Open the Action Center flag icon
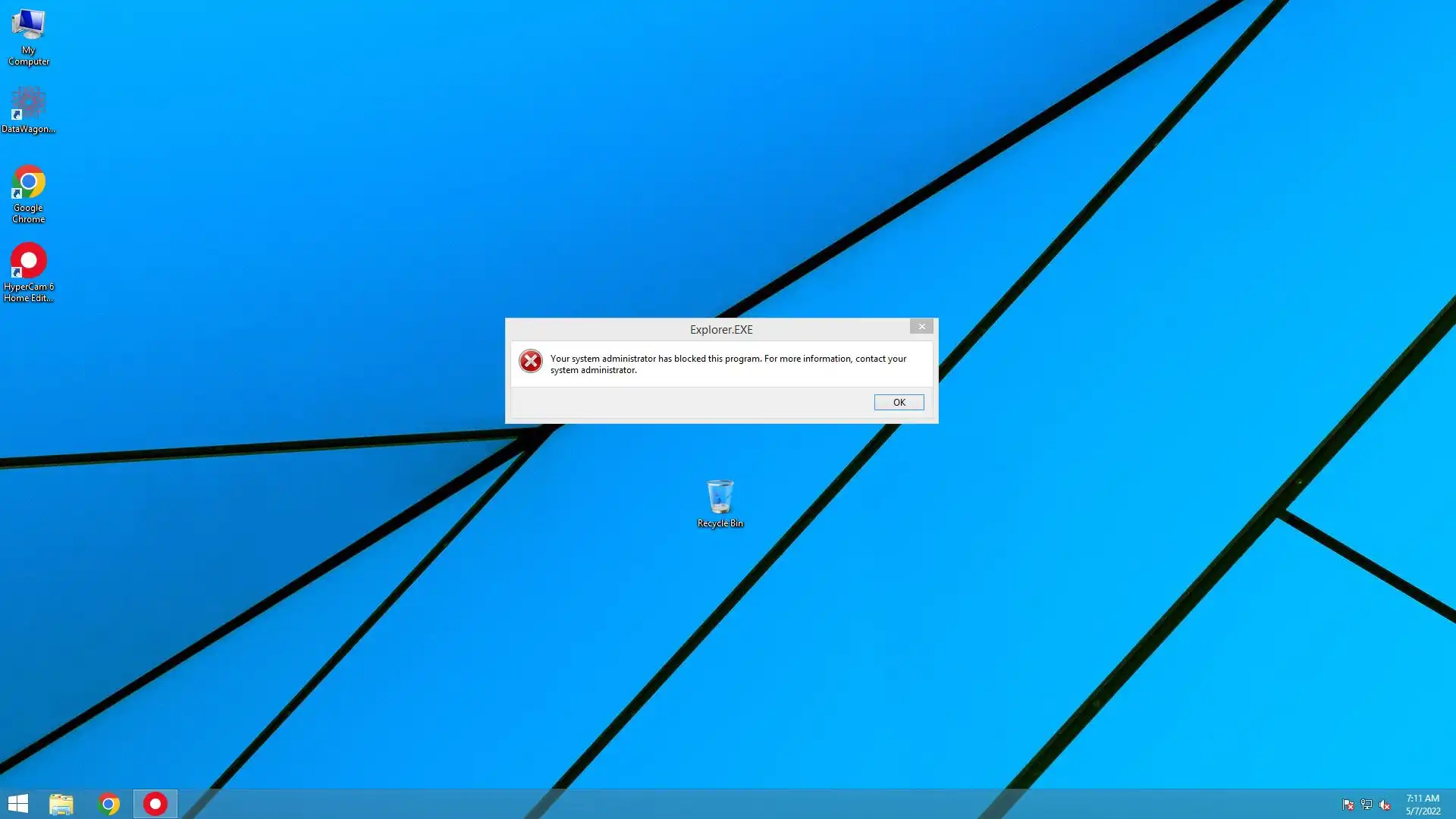The height and width of the screenshot is (819, 1456). point(1348,805)
